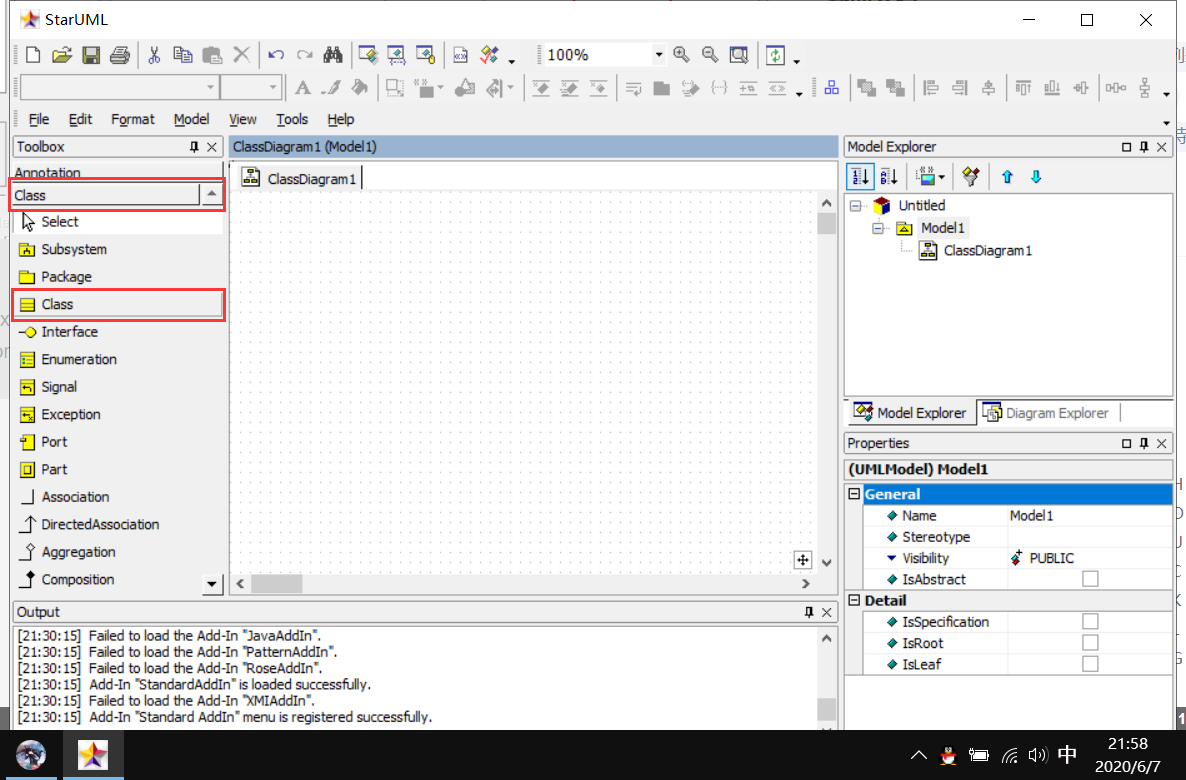The width and height of the screenshot is (1186, 780).
Task: Save project with floppy disk icon
Action: click(x=91, y=55)
